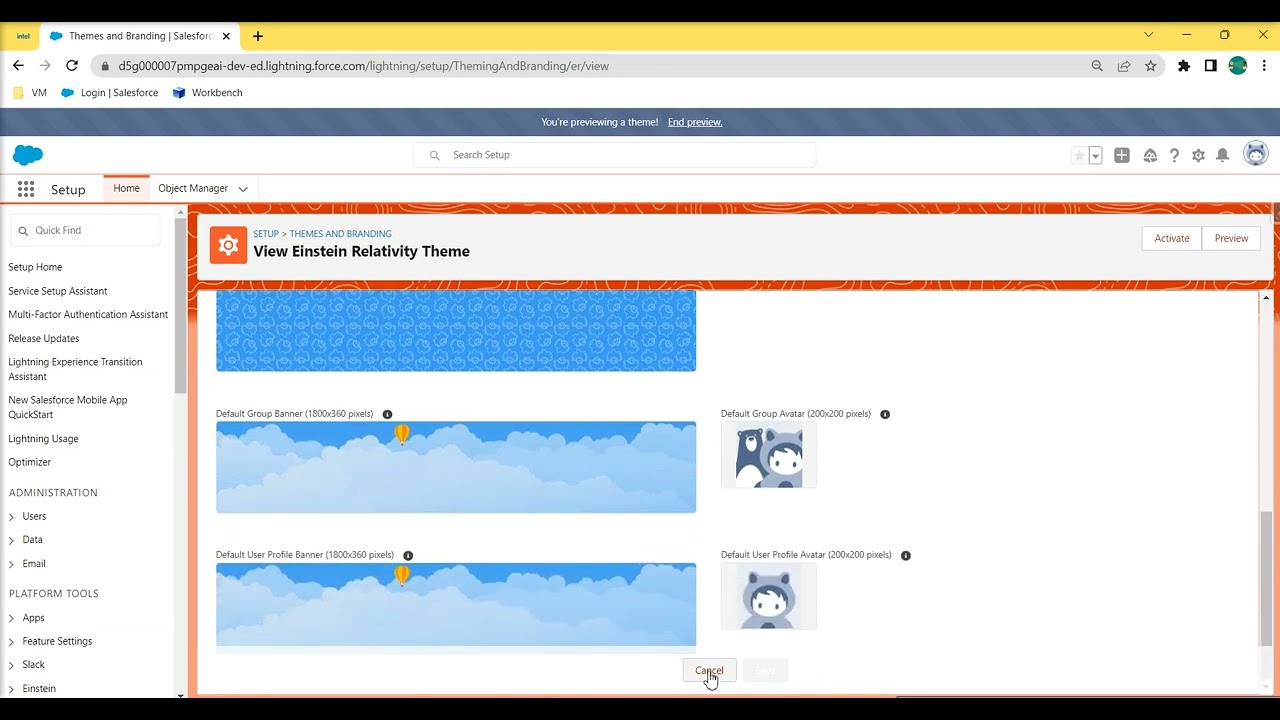
Task: Open Release Updates in sidebar
Action: click(44, 338)
